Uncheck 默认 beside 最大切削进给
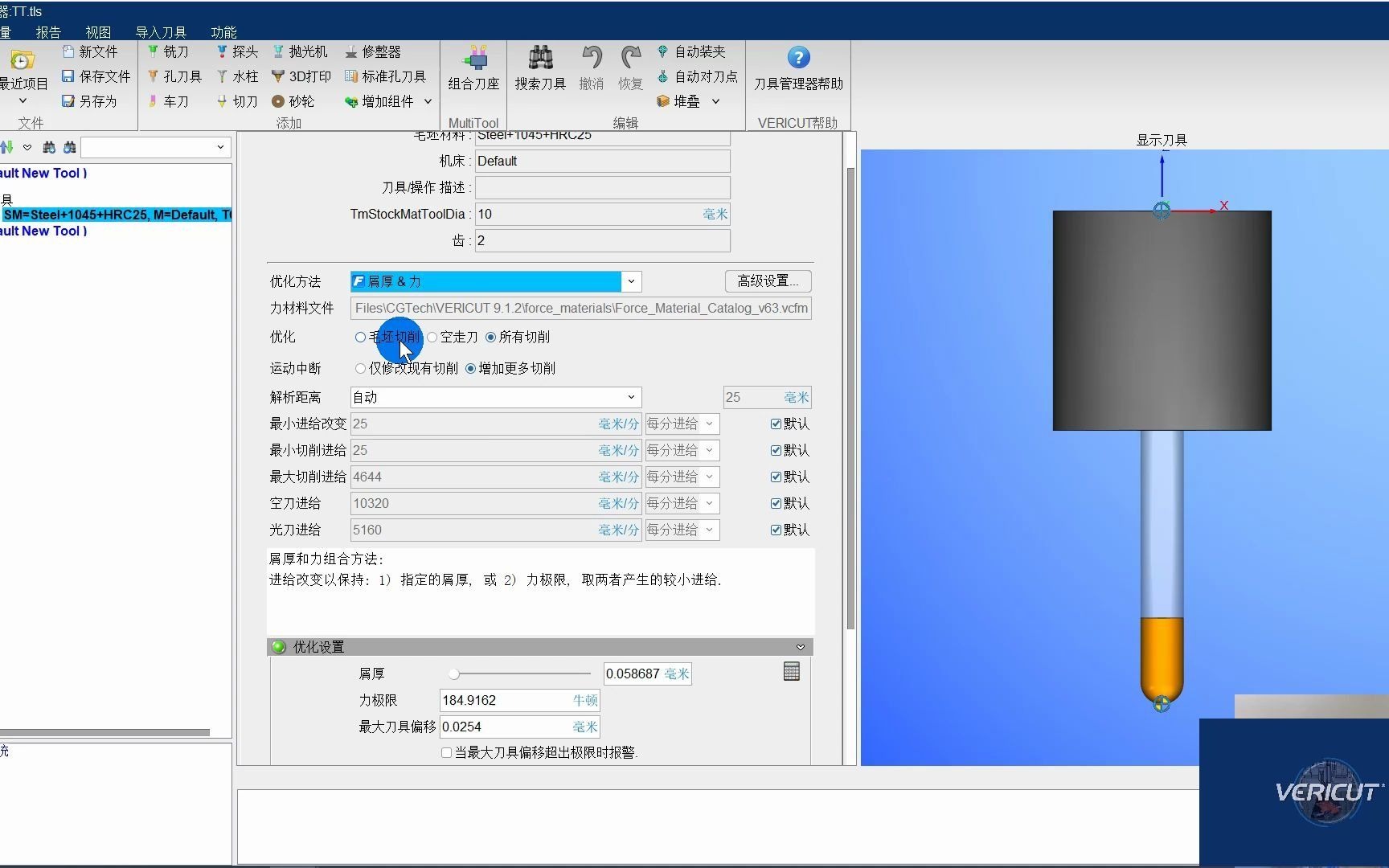1389x868 pixels. [x=776, y=477]
